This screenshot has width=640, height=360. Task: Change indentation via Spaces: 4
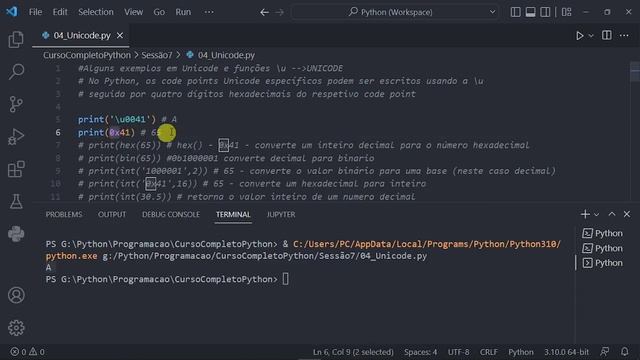420,352
